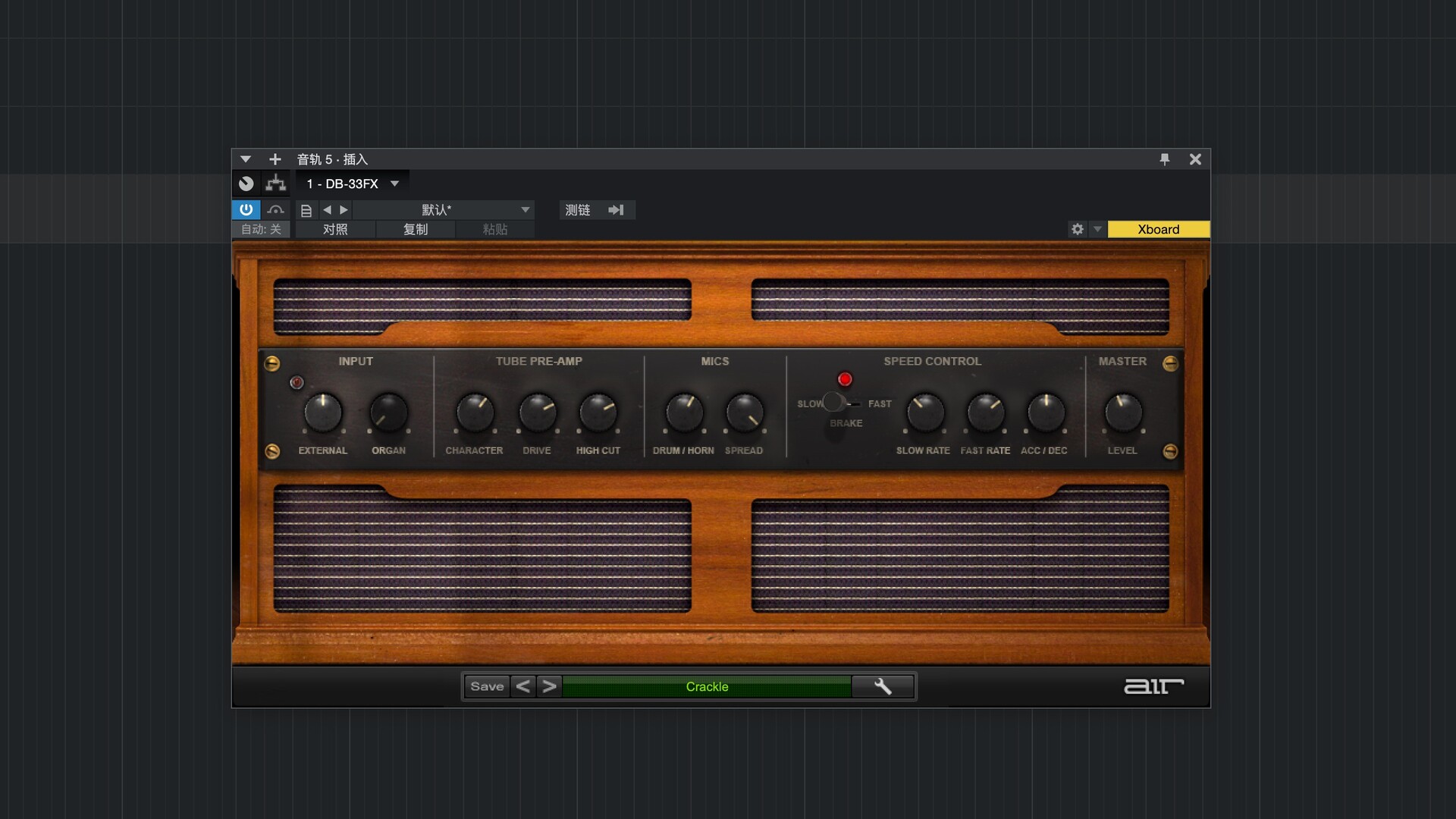Click the DRIVE knob
The image size is (1456, 819).
[537, 413]
